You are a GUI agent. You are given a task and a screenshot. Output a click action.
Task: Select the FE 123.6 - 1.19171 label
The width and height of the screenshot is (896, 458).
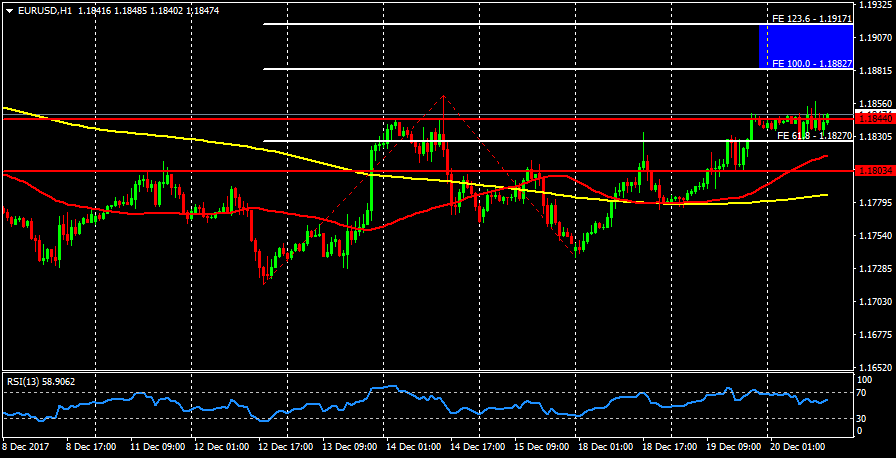[811, 18]
